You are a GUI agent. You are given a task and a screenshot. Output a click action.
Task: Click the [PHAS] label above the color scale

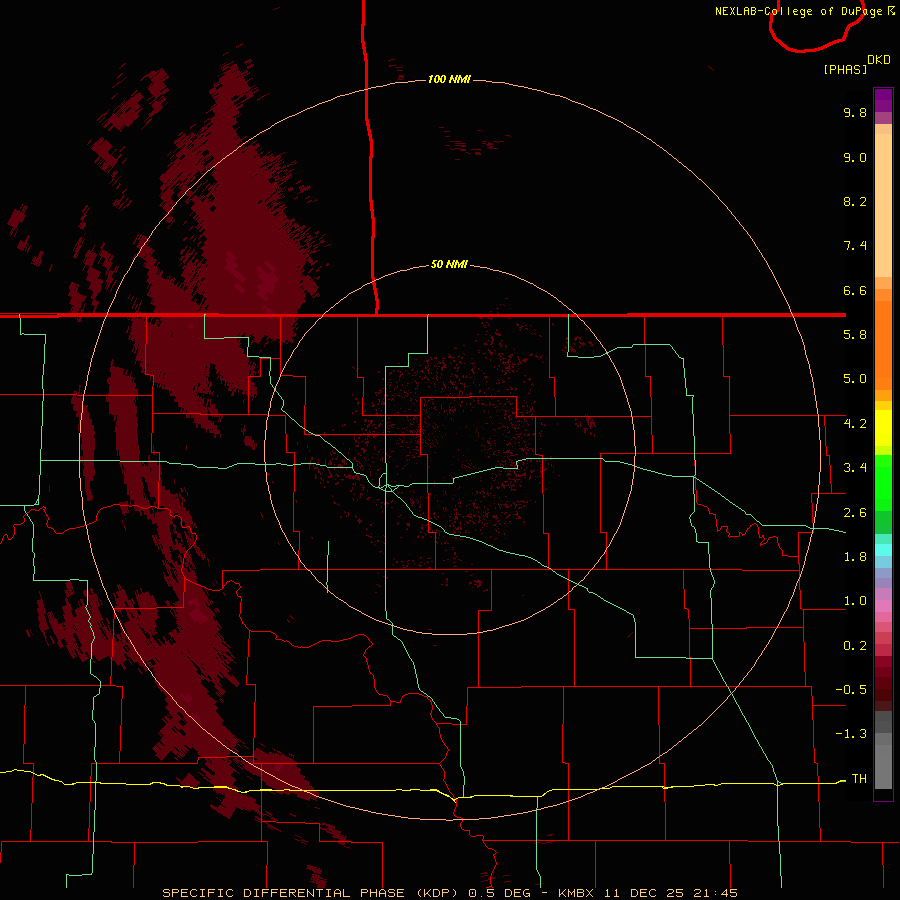[x=845, y=69]
